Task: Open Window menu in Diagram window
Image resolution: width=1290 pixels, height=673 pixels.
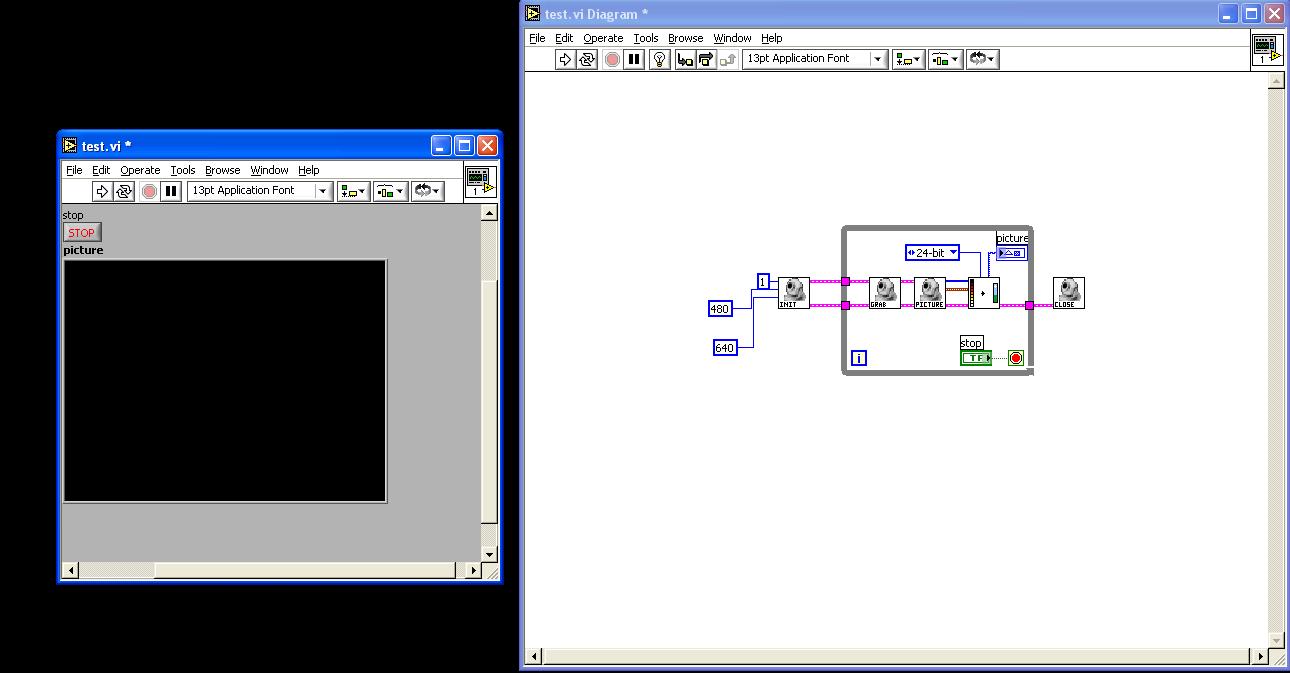Action: [x=732, y=38]
